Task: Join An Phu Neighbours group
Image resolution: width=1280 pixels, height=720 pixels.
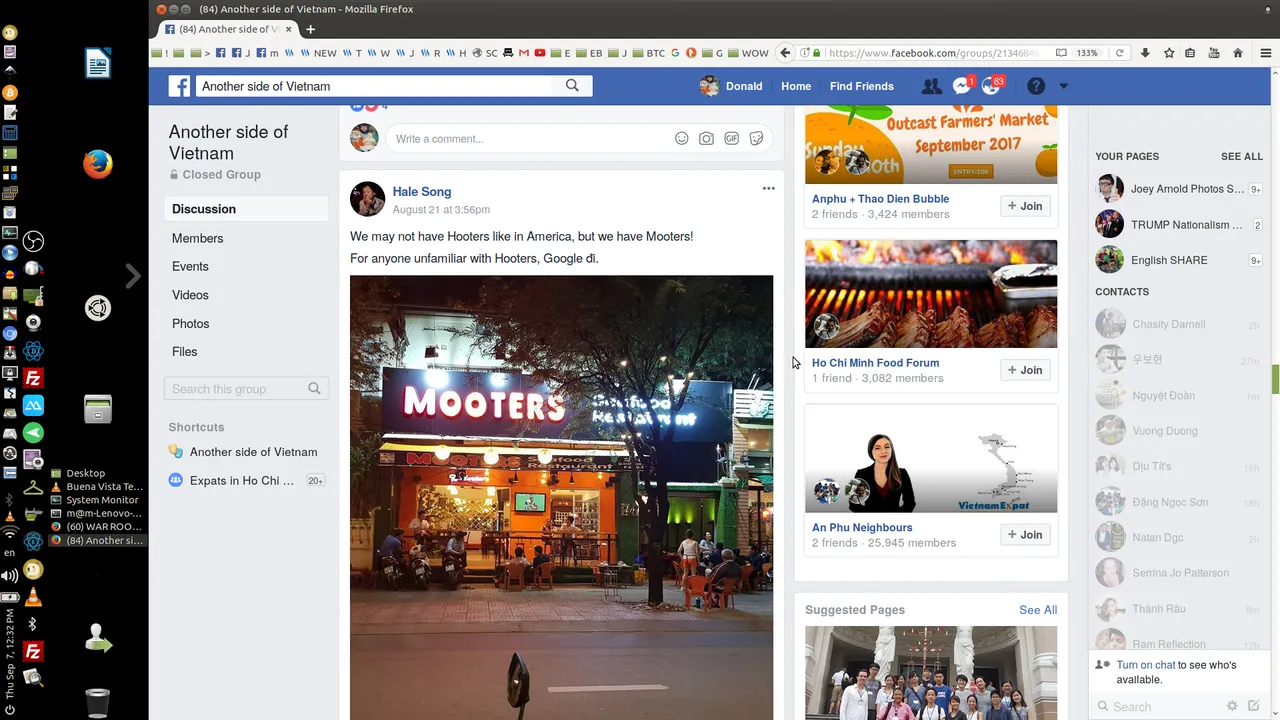Action: pyautogui.click(x=1025, y=535)
